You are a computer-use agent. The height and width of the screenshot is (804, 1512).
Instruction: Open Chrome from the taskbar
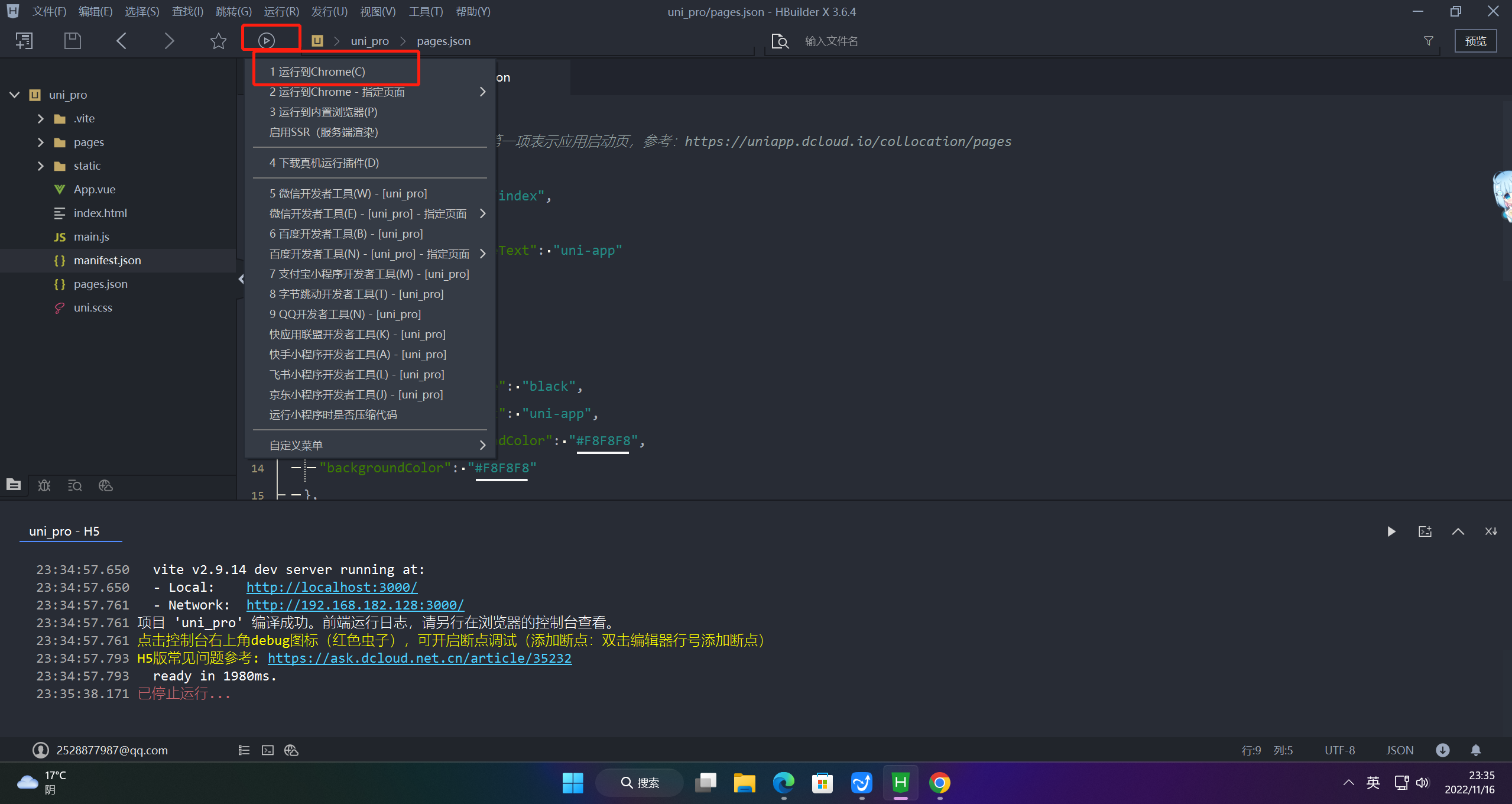pyautogui.click(x=939, y=783)
